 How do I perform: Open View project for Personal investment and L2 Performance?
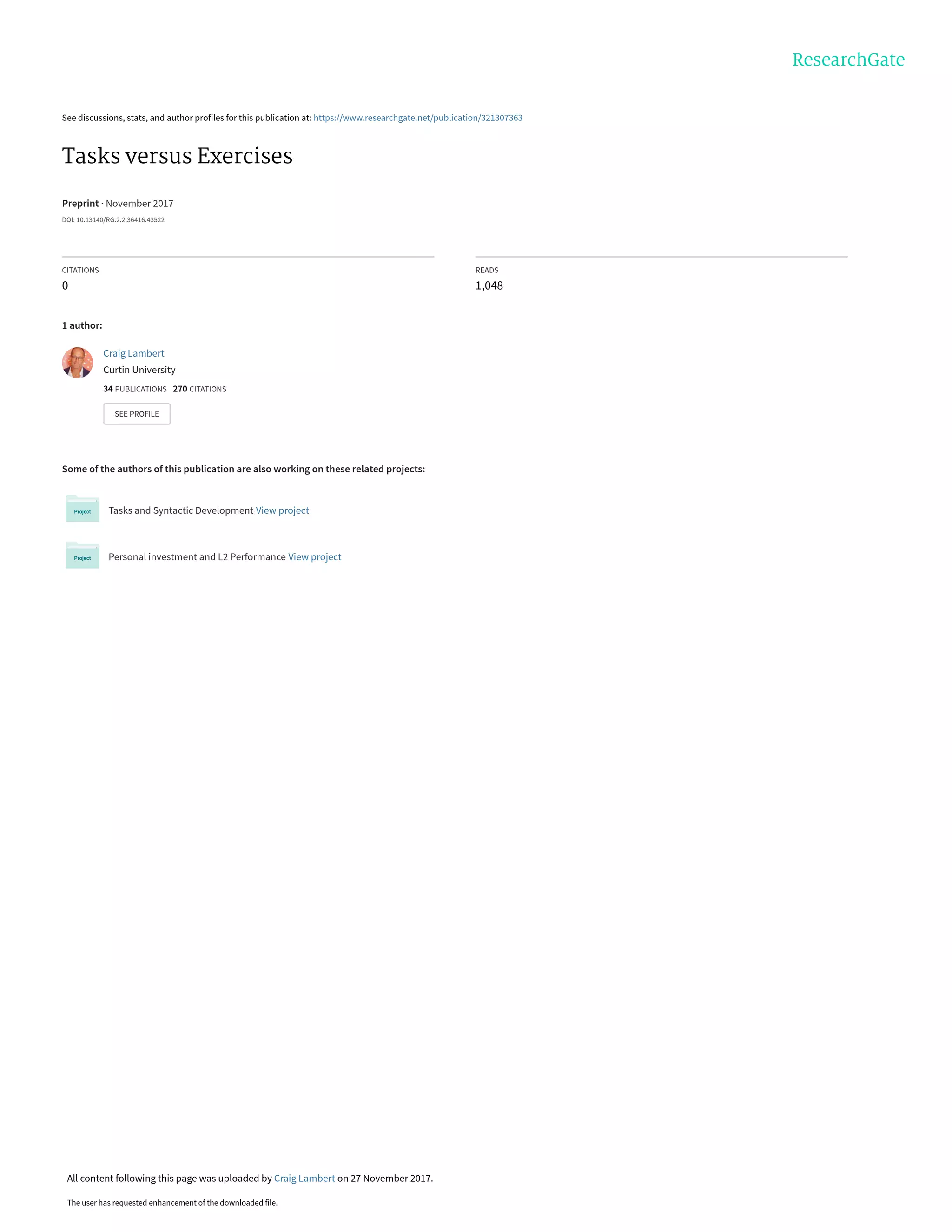[315, 557]
